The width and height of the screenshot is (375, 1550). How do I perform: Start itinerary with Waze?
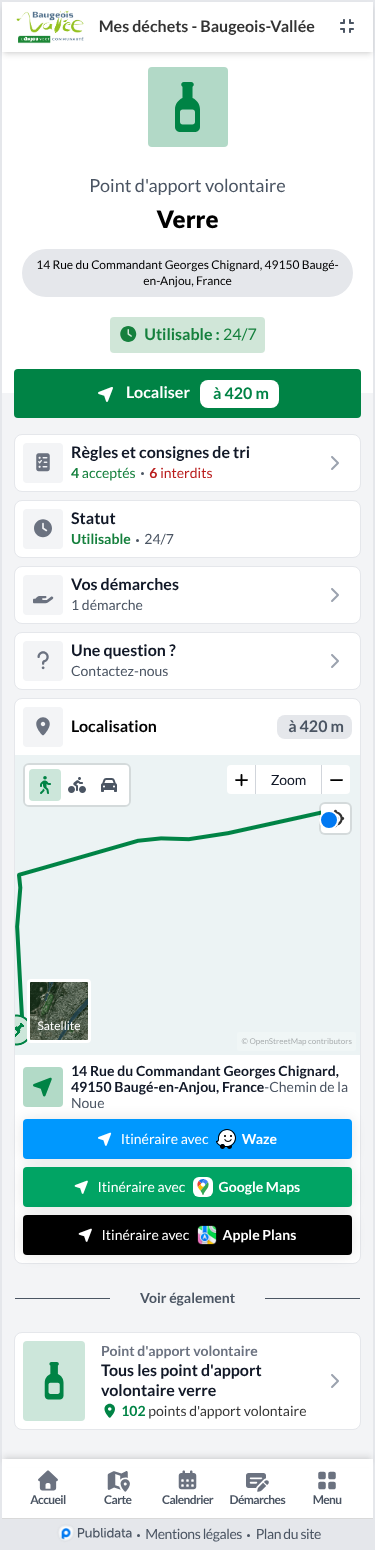(x=187, y=1139)
